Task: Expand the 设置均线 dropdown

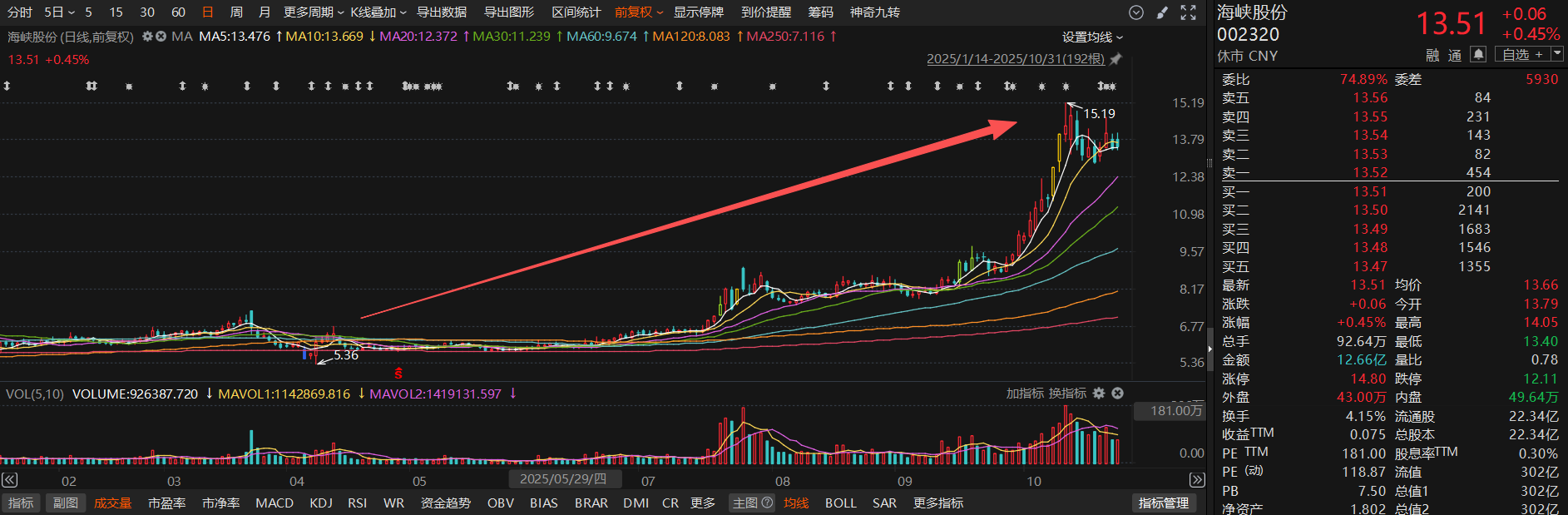Action: click(x=1092, y=37)
